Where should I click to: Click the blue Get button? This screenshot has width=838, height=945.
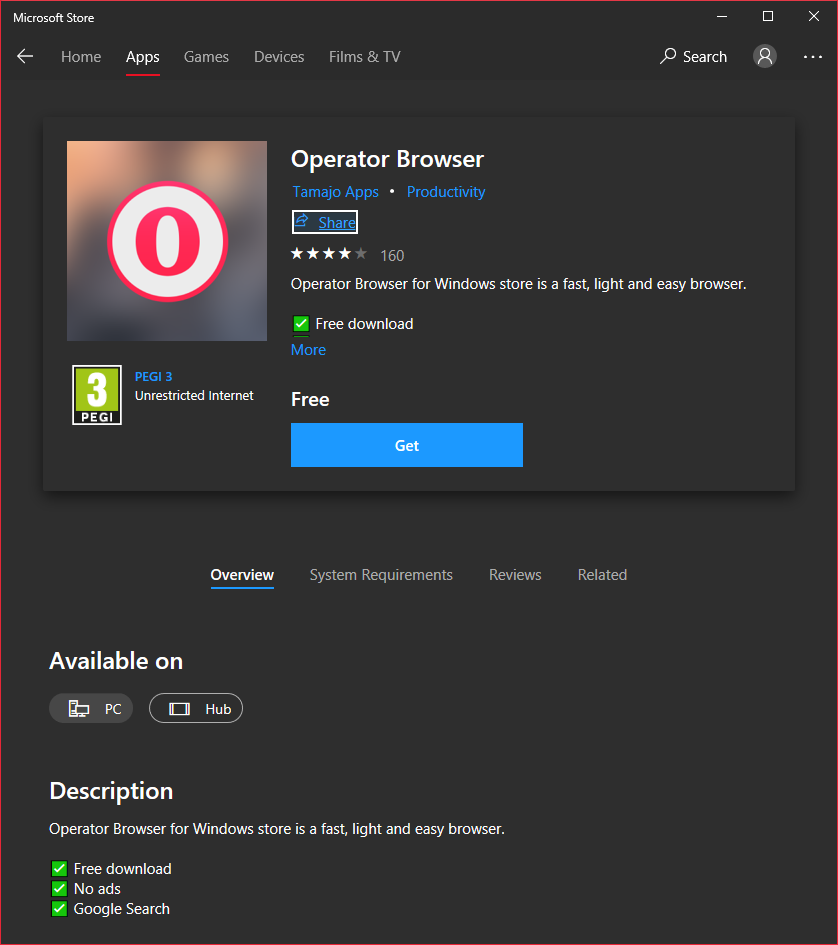pyautogui.click(x=407, y=445)
